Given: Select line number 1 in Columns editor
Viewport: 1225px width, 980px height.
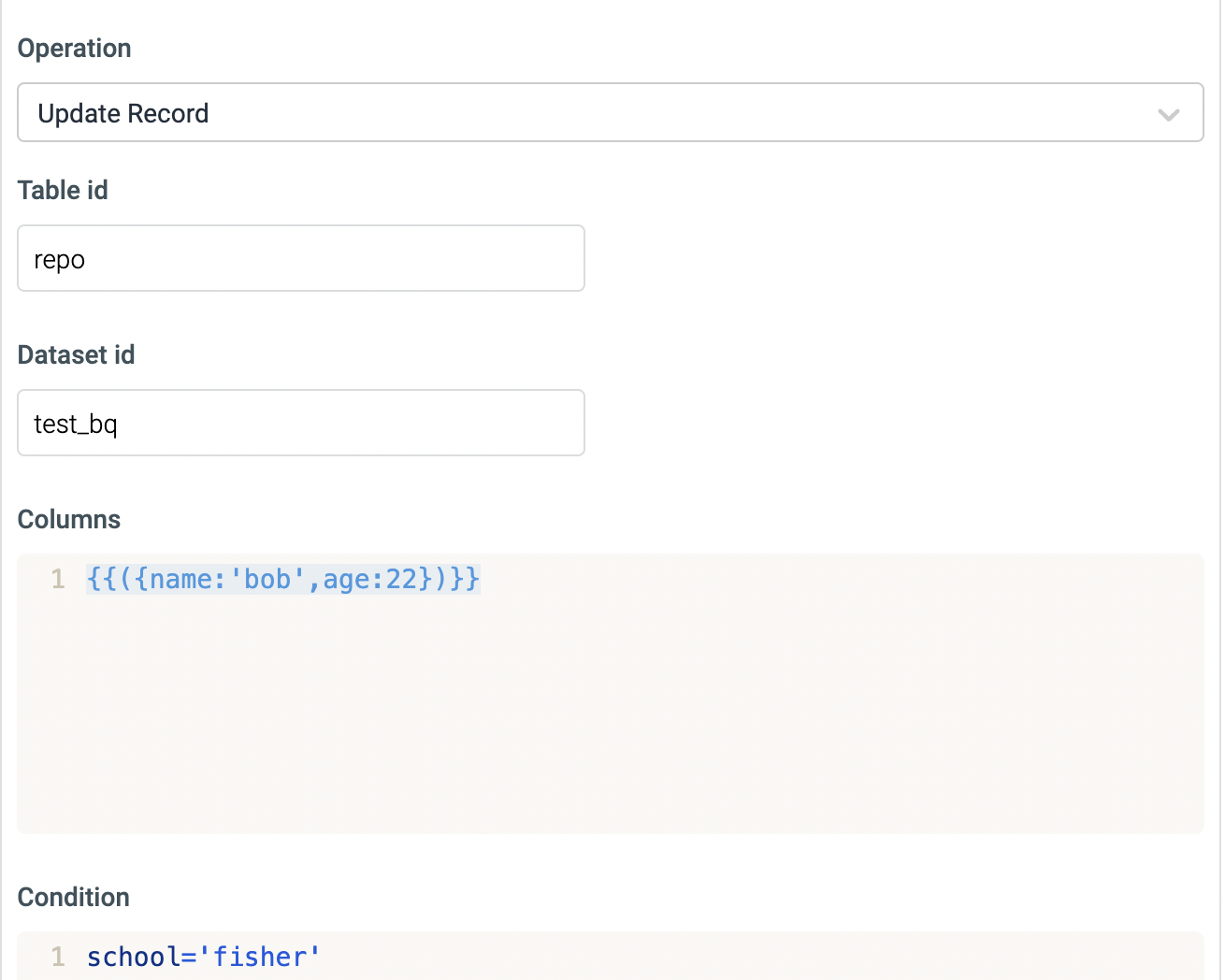Looking at the screenshot, I should coord(58,580).
